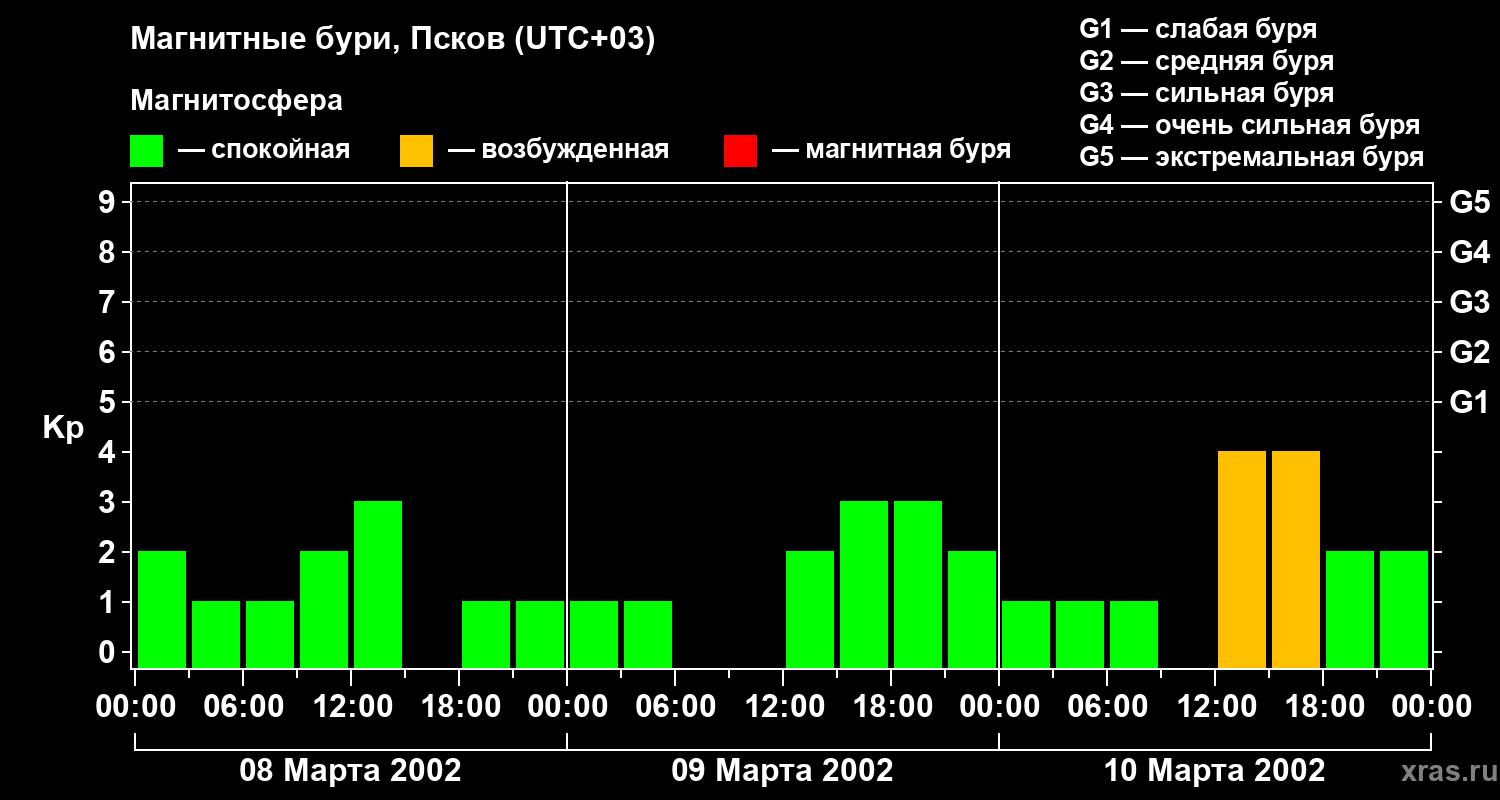
Task: Select the chart title 'Магнитные бури, Псков (UTC+03)'
Action: 393,40
